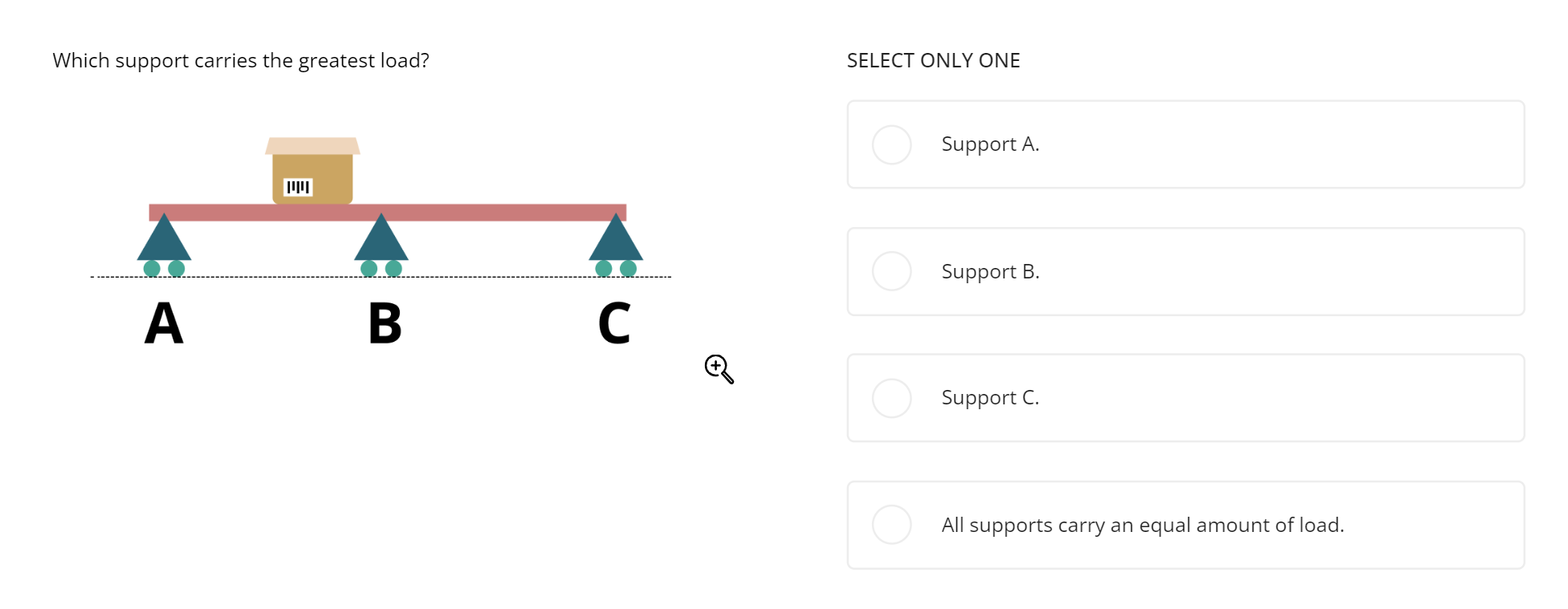Click the zoom magnifier icon

[x=717, y=368]
